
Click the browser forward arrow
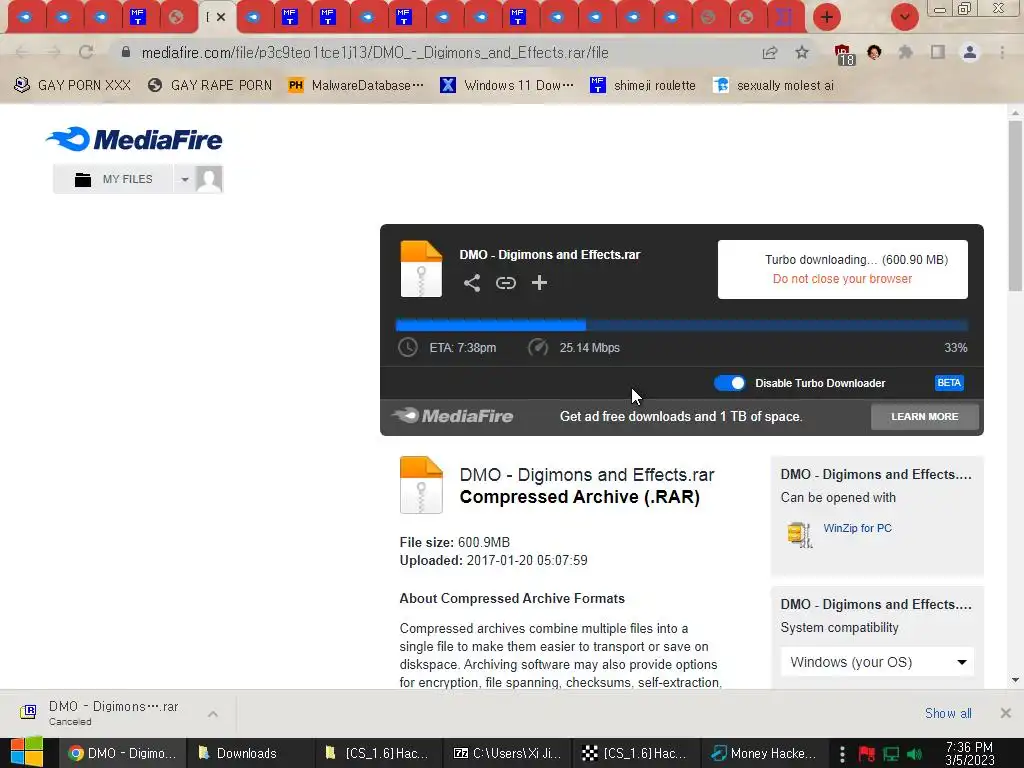click(54, 52)
